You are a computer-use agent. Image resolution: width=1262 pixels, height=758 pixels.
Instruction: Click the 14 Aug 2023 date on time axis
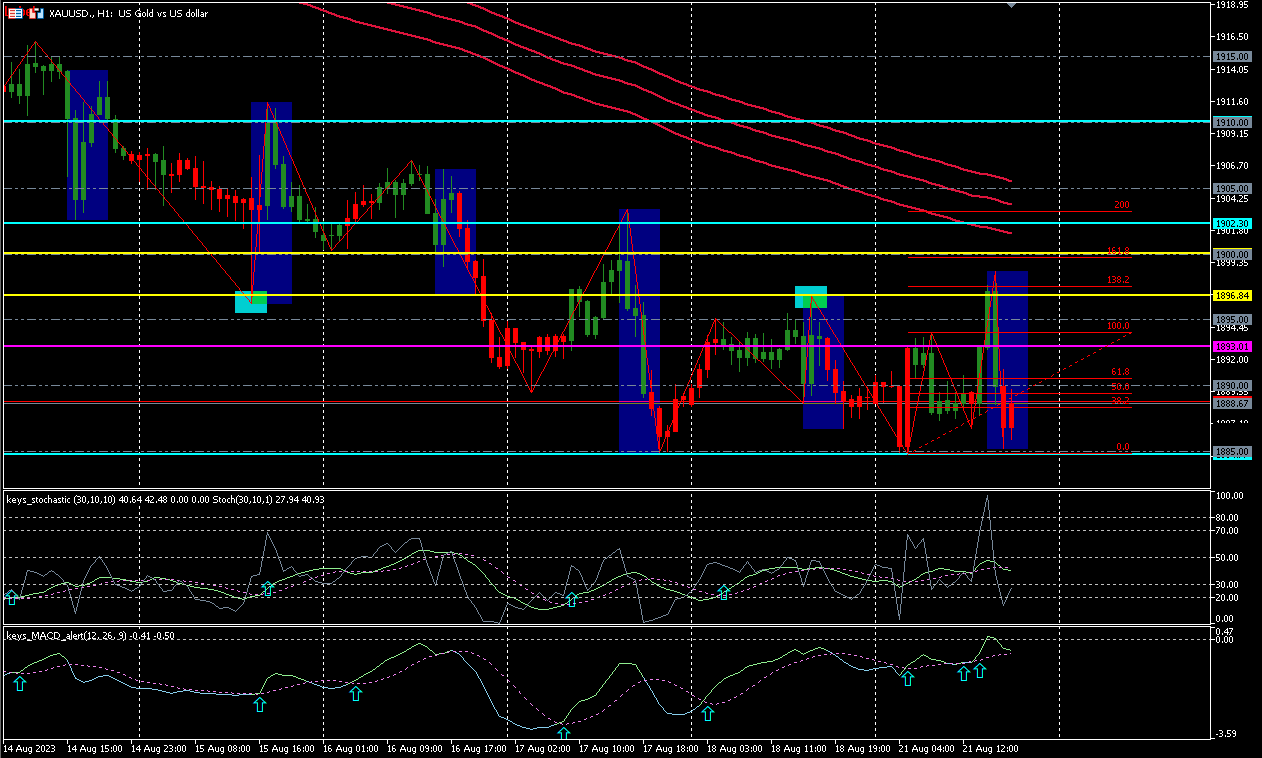(27, 748)
